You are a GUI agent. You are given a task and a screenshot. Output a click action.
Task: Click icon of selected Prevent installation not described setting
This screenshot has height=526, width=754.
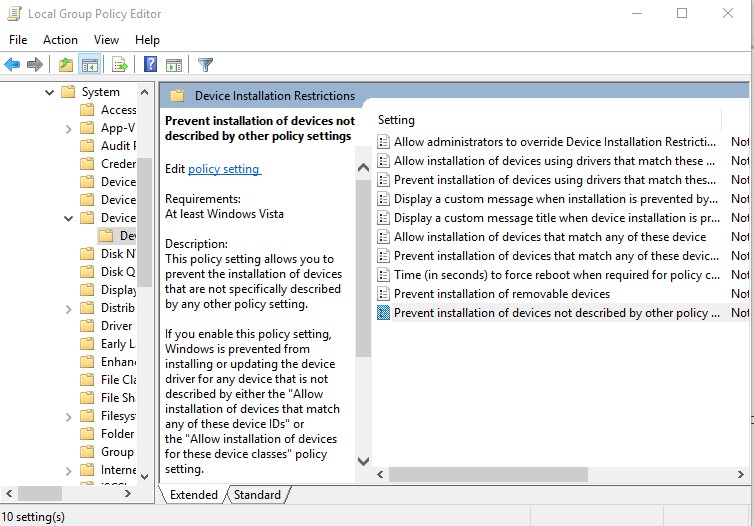click(x=383, y=313)
